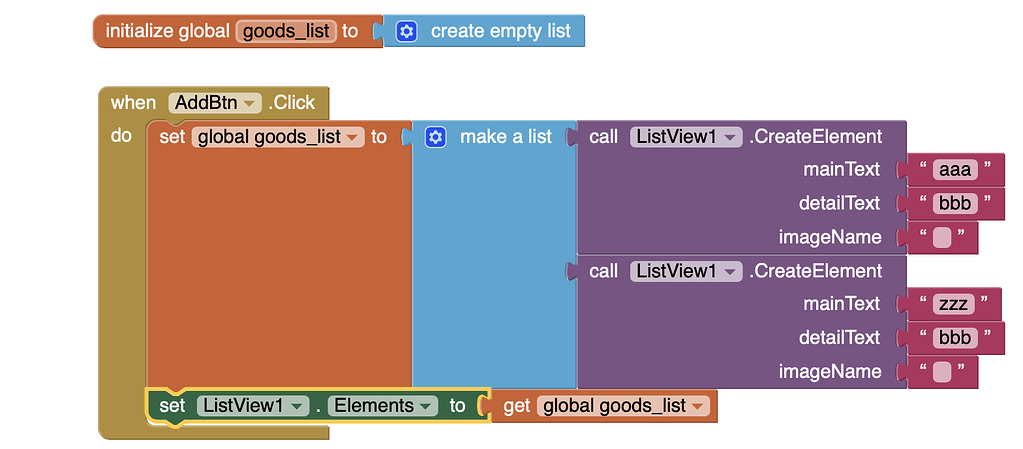
Task: Edit the goods_list variable name field
Action: pos(286,31)
